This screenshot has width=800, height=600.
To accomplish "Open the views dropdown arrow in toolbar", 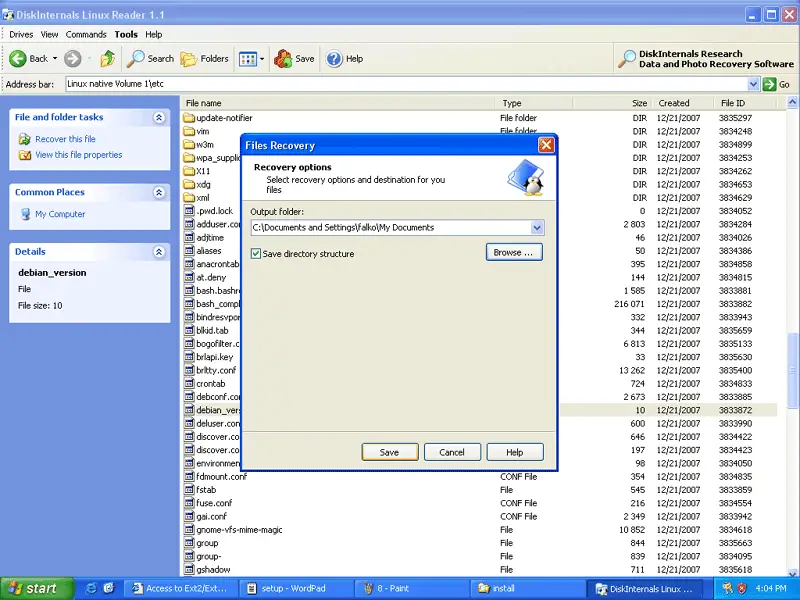I will pyautogui.click(x=262, y=59).
